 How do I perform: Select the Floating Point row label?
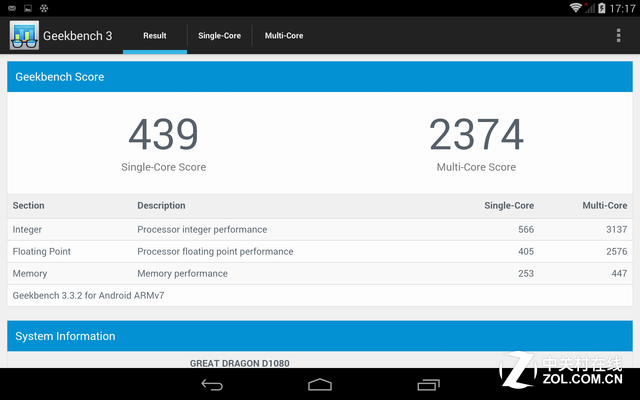42,251
